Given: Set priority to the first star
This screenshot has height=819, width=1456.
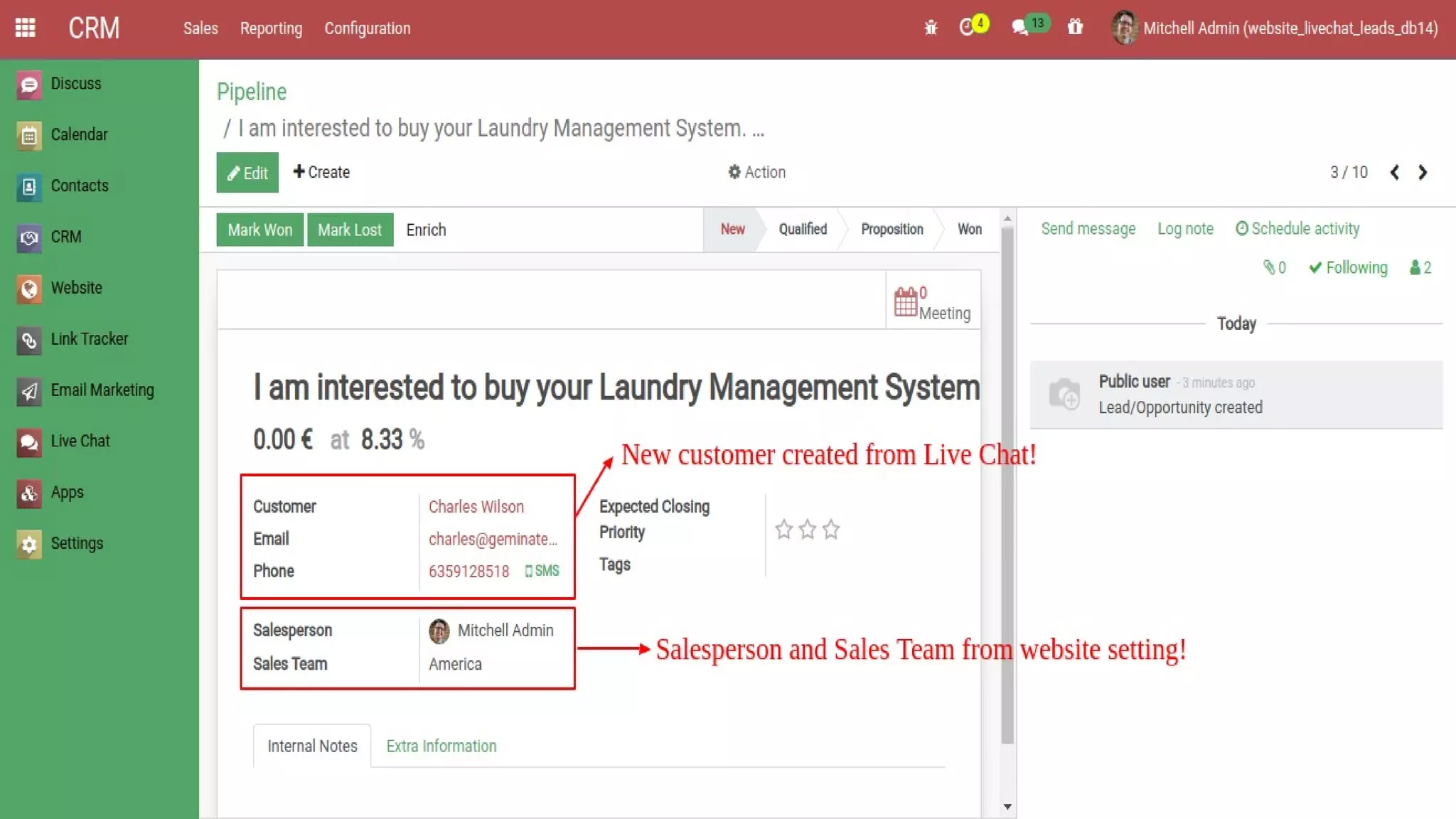Looking at the screenshot, I should pyautogui.click(x=783, y=530).
